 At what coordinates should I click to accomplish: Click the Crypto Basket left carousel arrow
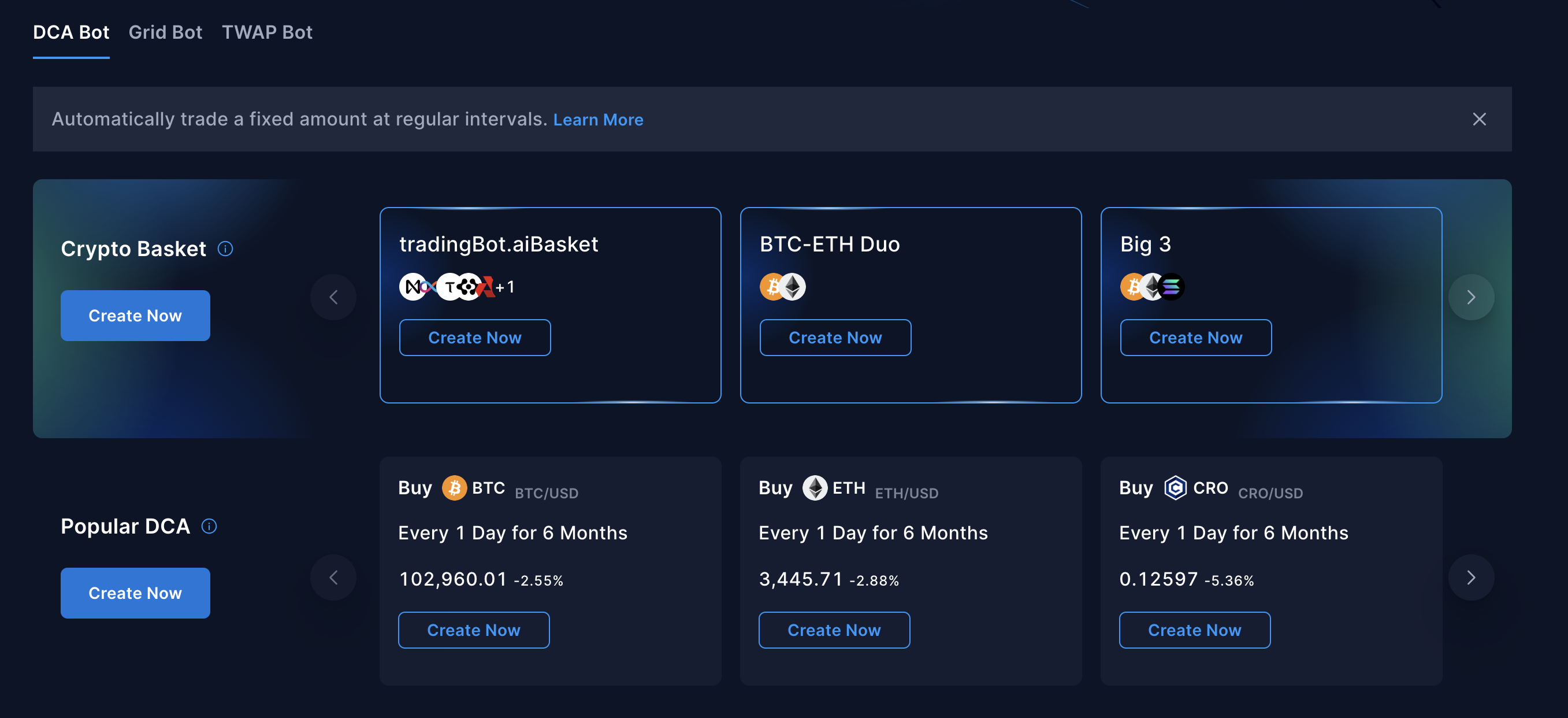click(333, 297)
